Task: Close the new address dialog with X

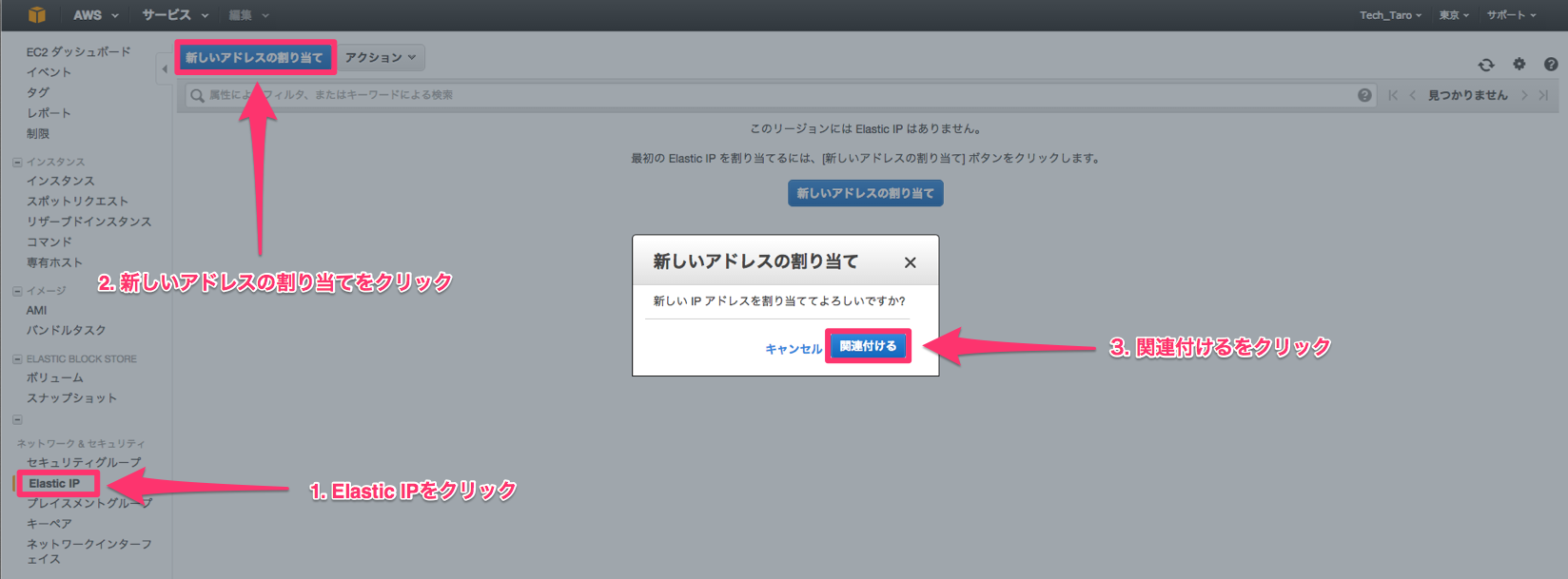Action: (x=911, y=262)
